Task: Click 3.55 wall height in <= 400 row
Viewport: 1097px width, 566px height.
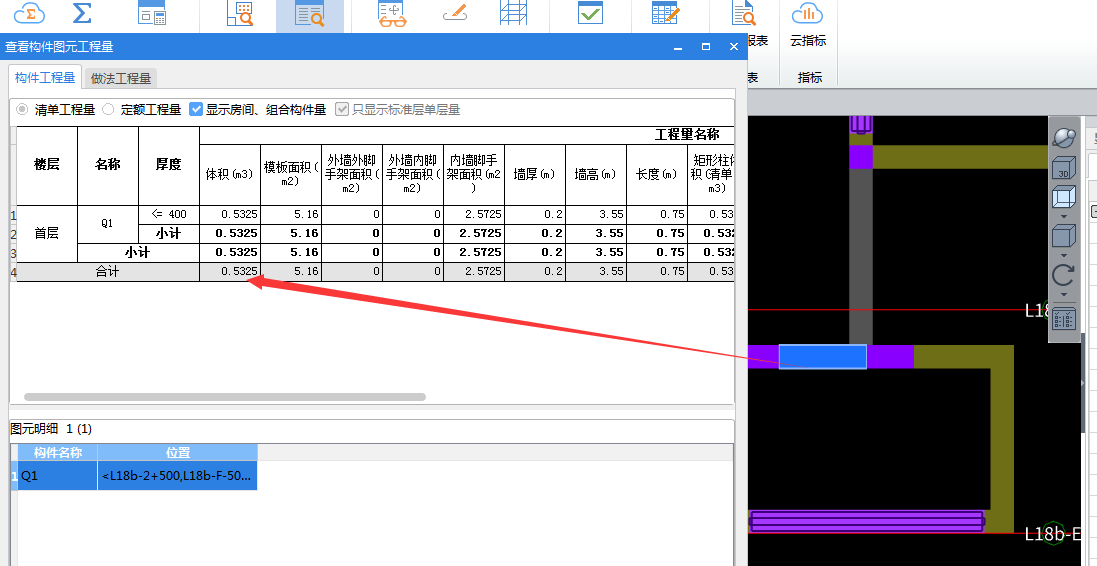Action: pos(595,214)
